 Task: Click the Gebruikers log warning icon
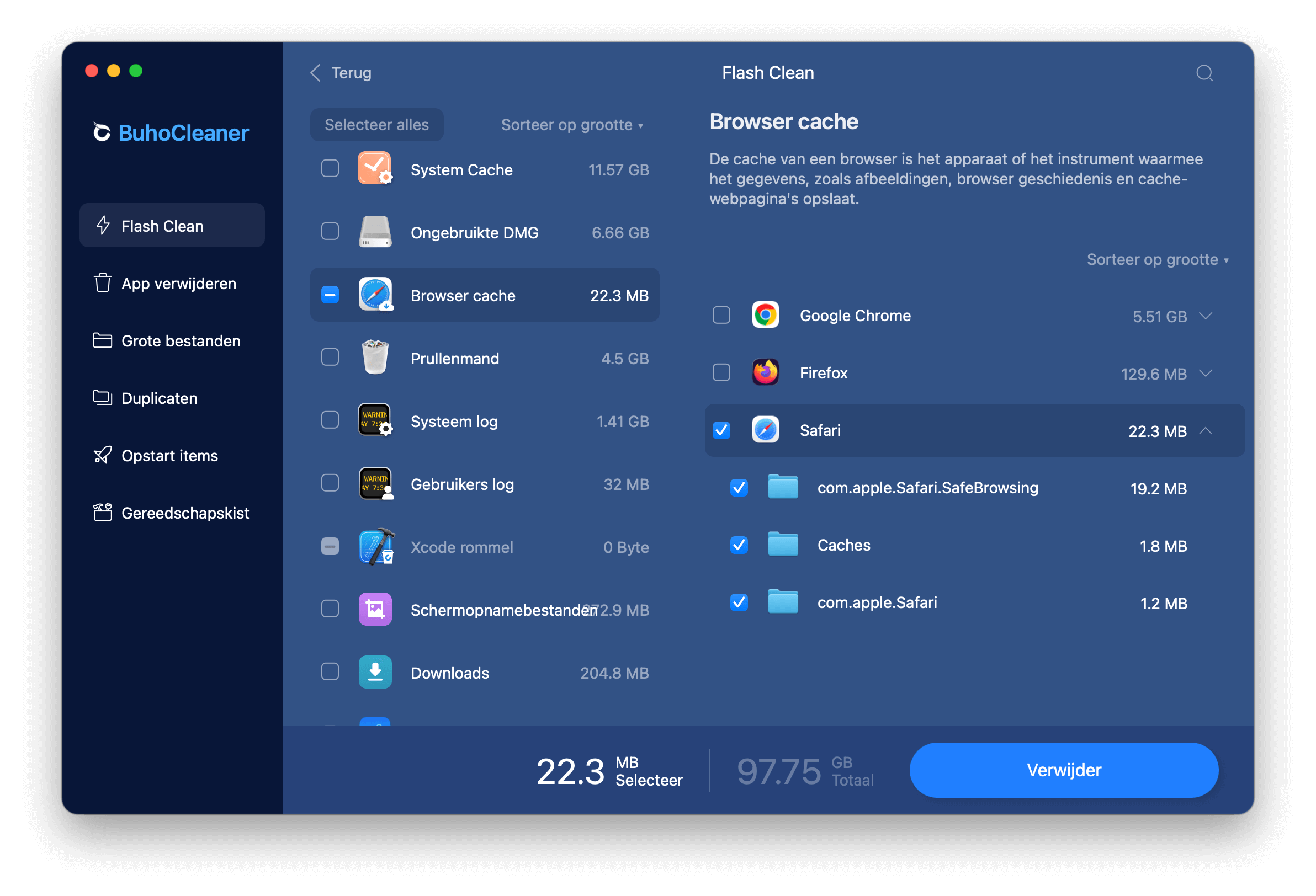click(x=375, y=483)
